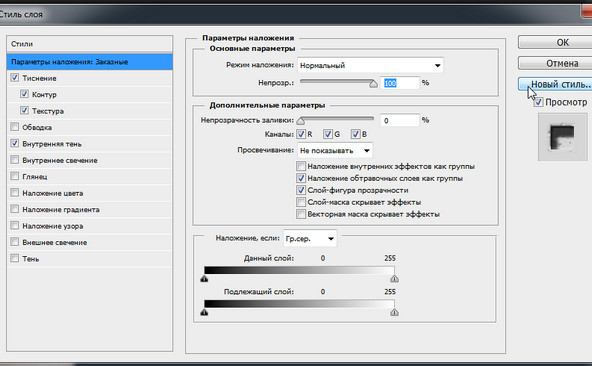Open the Режим наложения dropdown
Image resolution: width=592 pixels, height=366 pixels.
(370, 65)
